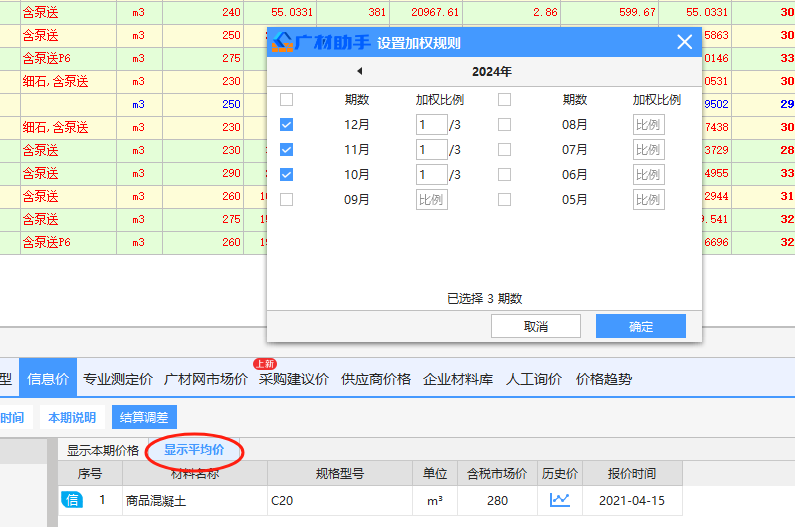Select 显示平均价 option
795x527 pixels.
[194, 450]
